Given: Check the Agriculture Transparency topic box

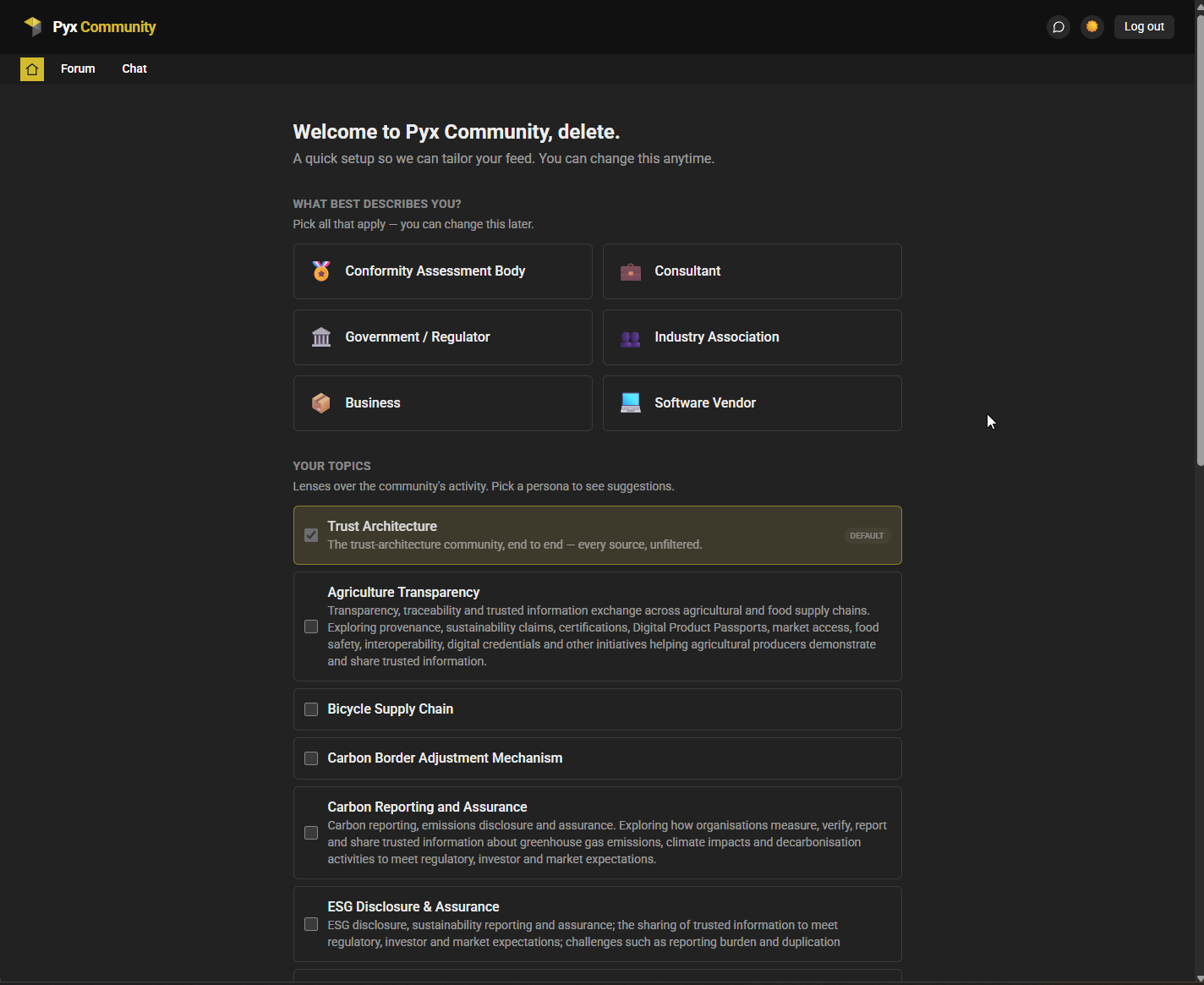Looking at the screenshot, I should pyautogui.click(x=311, y=627).
